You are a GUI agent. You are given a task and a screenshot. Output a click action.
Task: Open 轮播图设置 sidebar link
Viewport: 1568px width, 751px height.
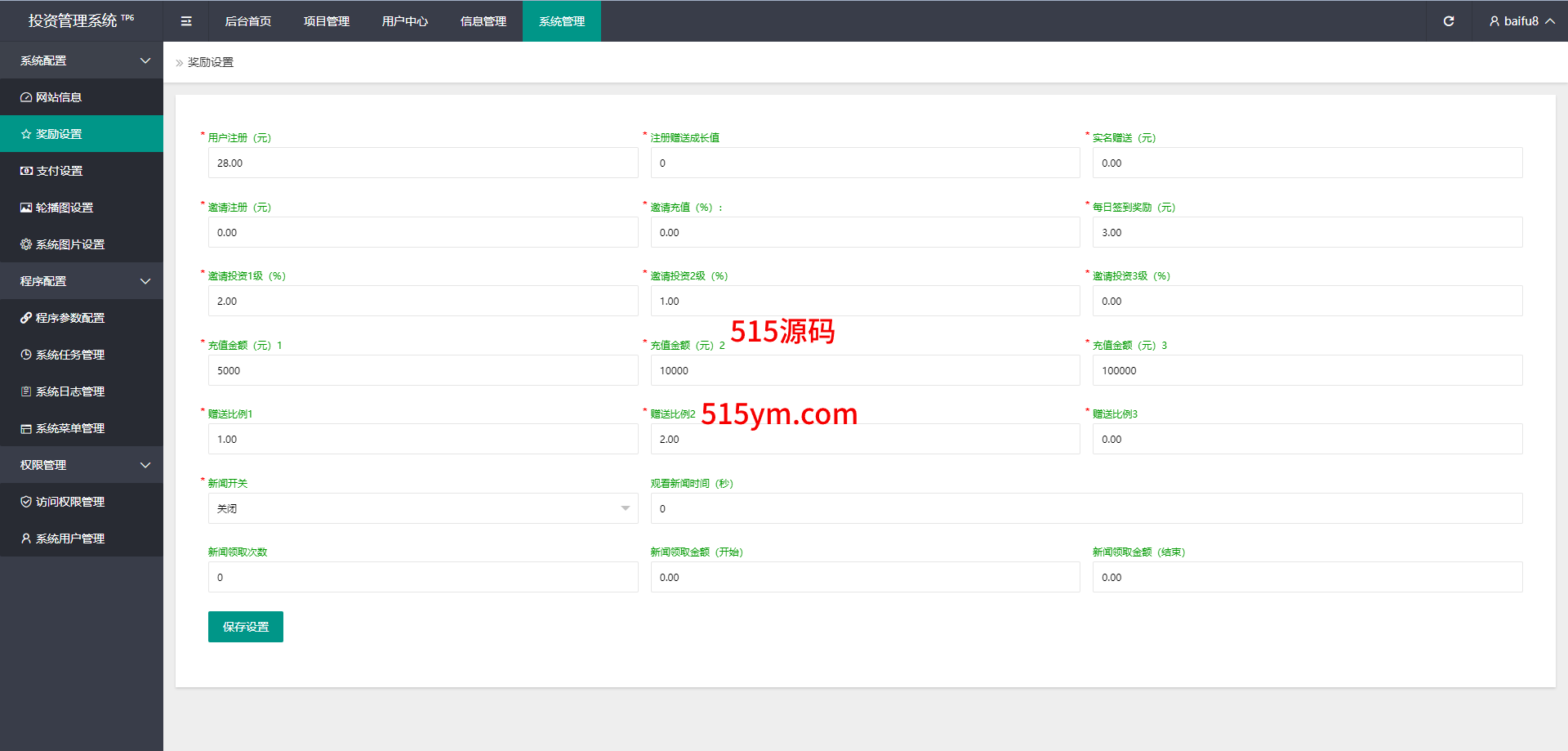pyautogui.click(x=82, y=208)
